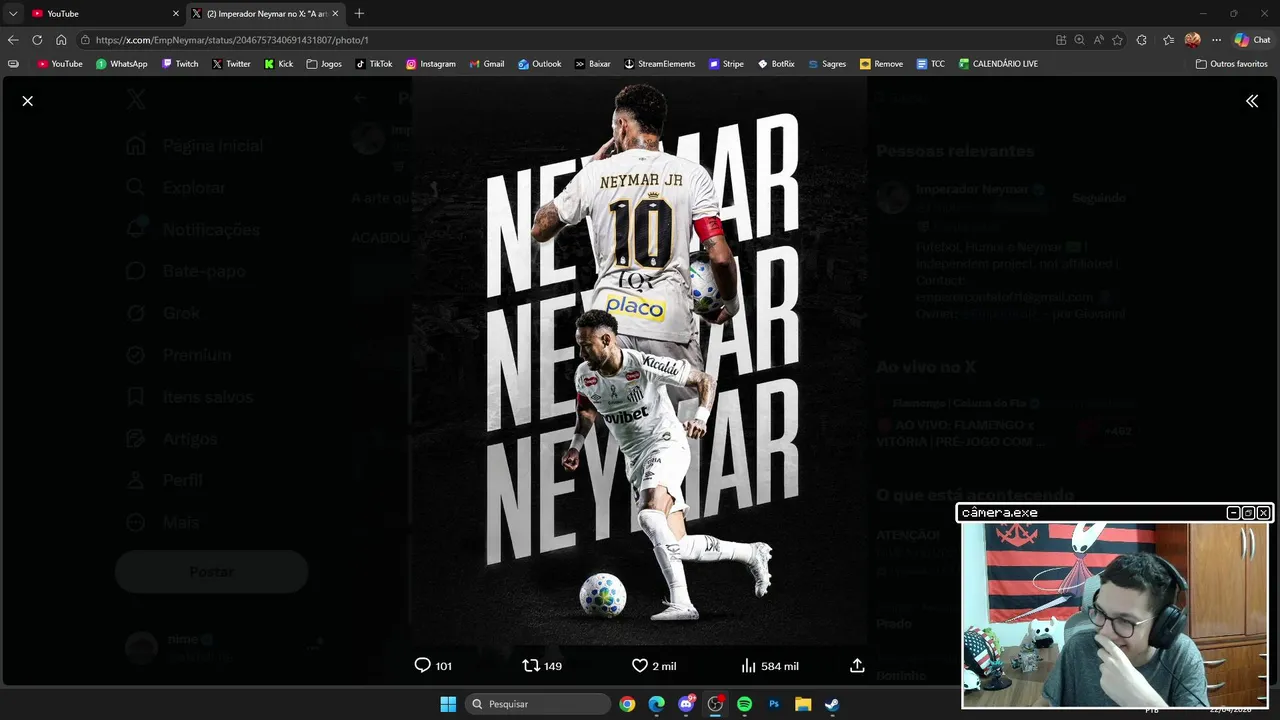
Task: Open the BotRix bookmark
Action: click(x=776, y=63)
